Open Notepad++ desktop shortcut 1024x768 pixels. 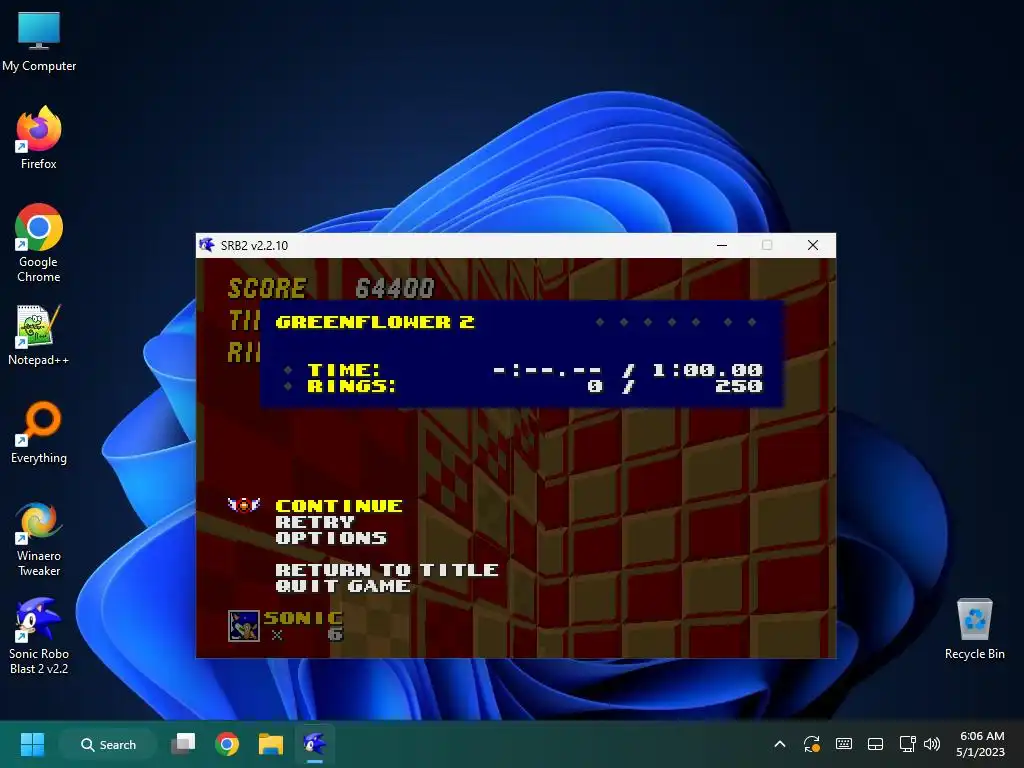[x=39, y=334]
